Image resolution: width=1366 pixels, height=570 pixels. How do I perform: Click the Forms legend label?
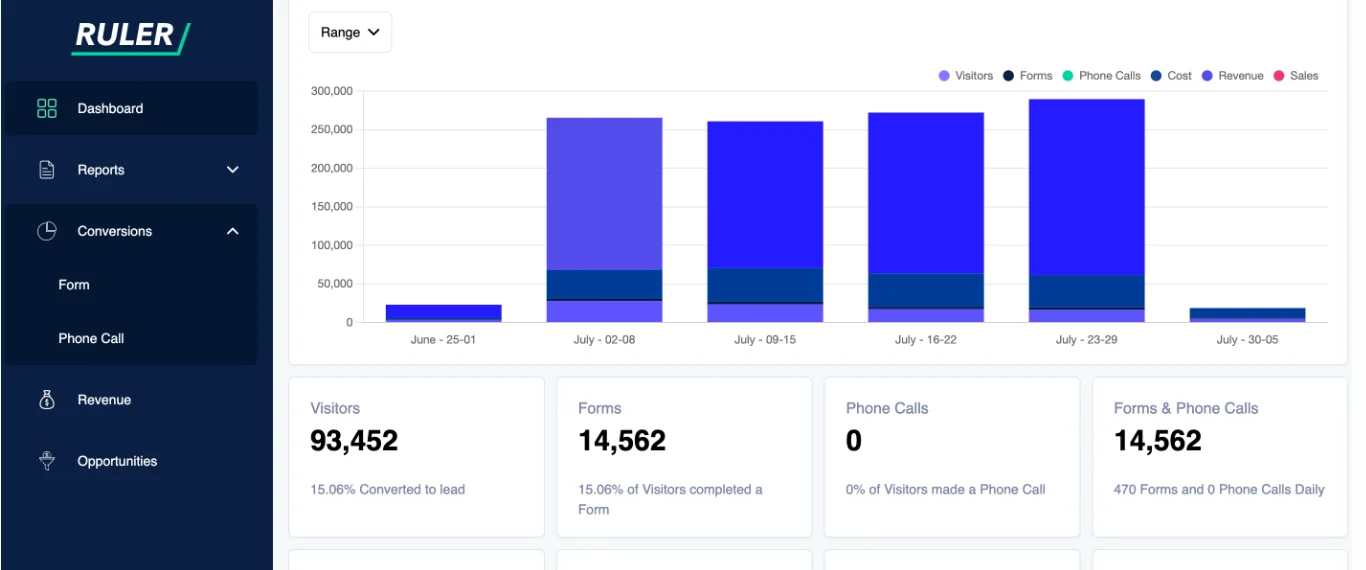tap(1036, 76)
